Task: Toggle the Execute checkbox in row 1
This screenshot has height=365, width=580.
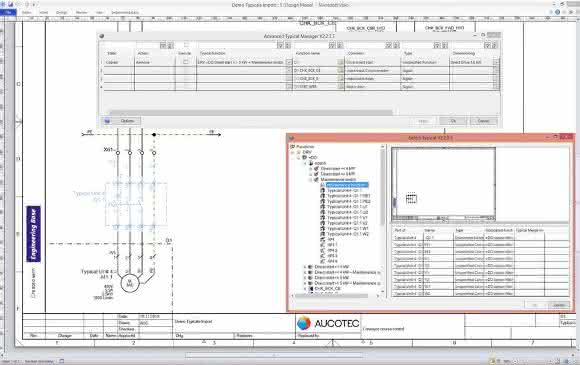Action: [186, 62]
